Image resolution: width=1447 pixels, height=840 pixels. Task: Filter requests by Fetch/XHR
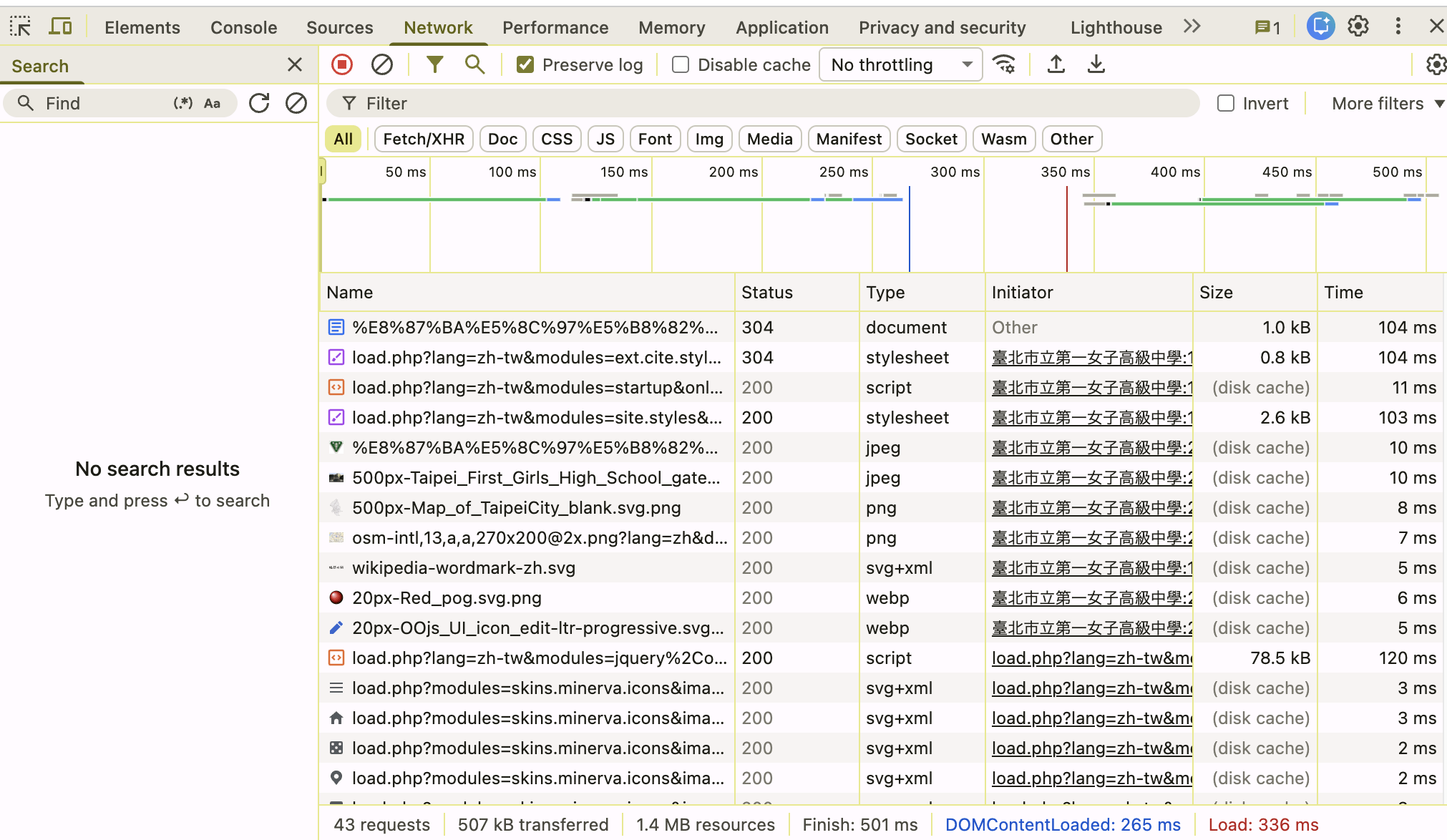424,139
